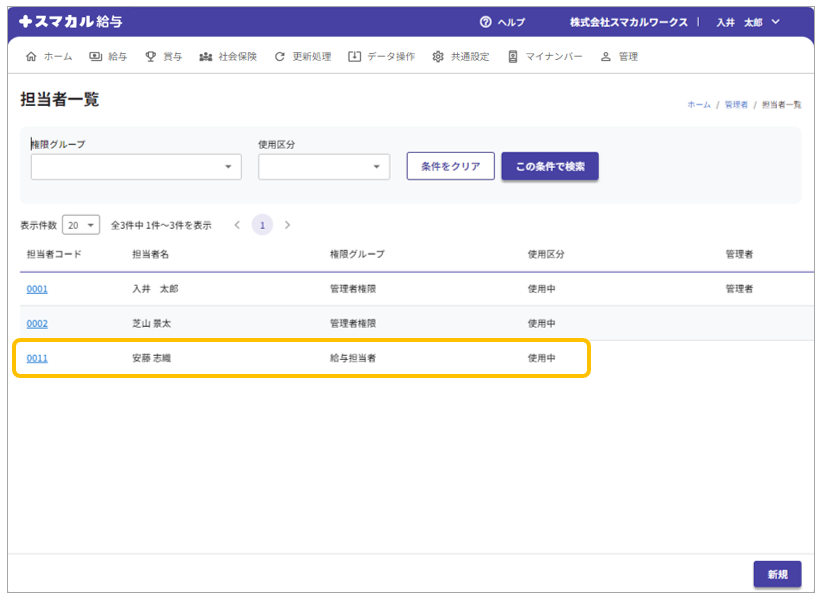Click the help question mark icon
Image resolution: width=823 pixels, height=605 pixels.
[x=486, y=22]
